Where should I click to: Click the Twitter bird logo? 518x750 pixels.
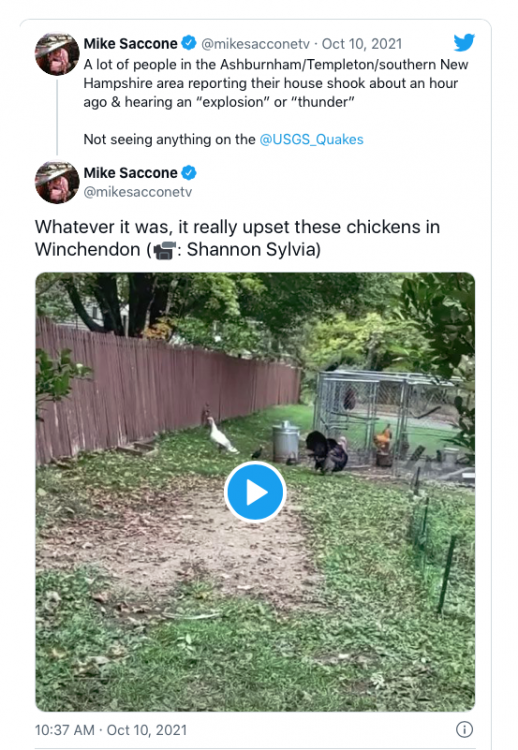coord(464,43)
